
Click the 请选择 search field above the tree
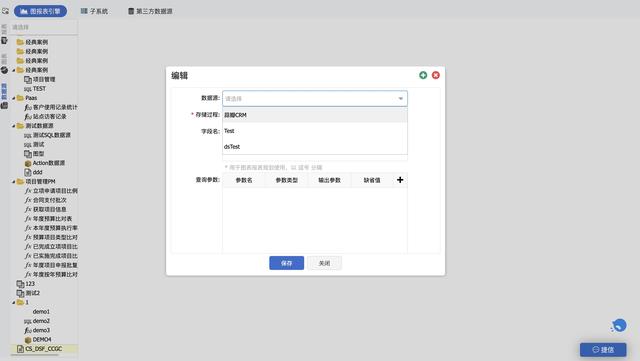point(44,27)
